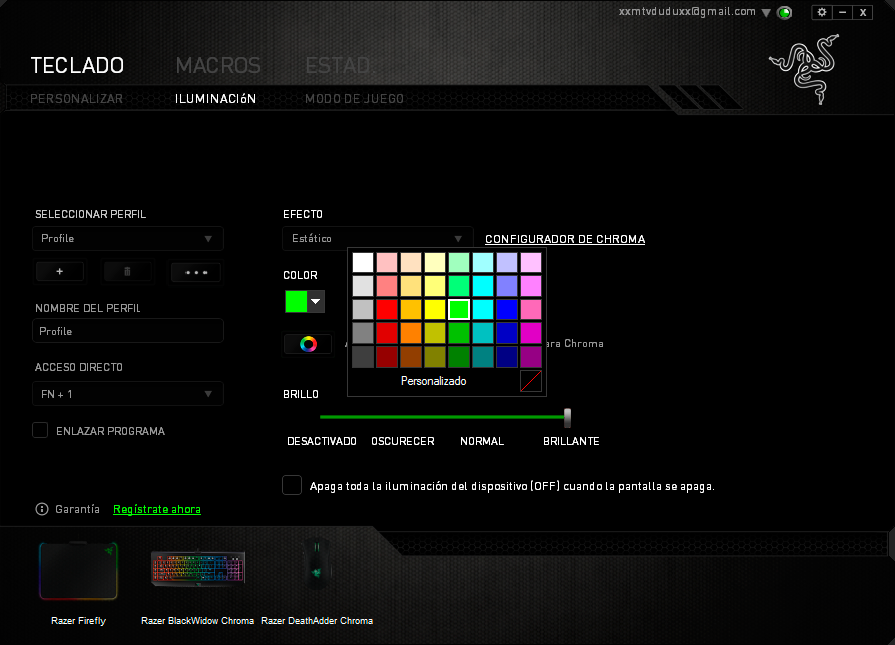
Task: Pick the selected bright green swatch
Action: point(459,309)
